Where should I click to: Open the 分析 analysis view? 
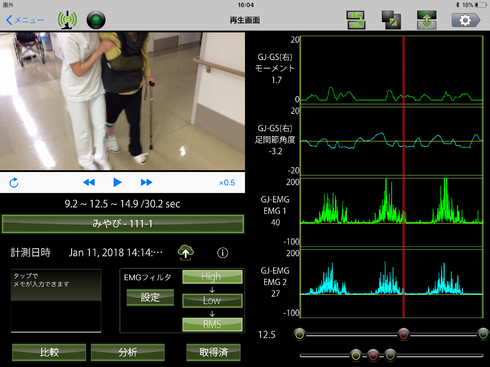pyautogui.click(x=128, y=352)
